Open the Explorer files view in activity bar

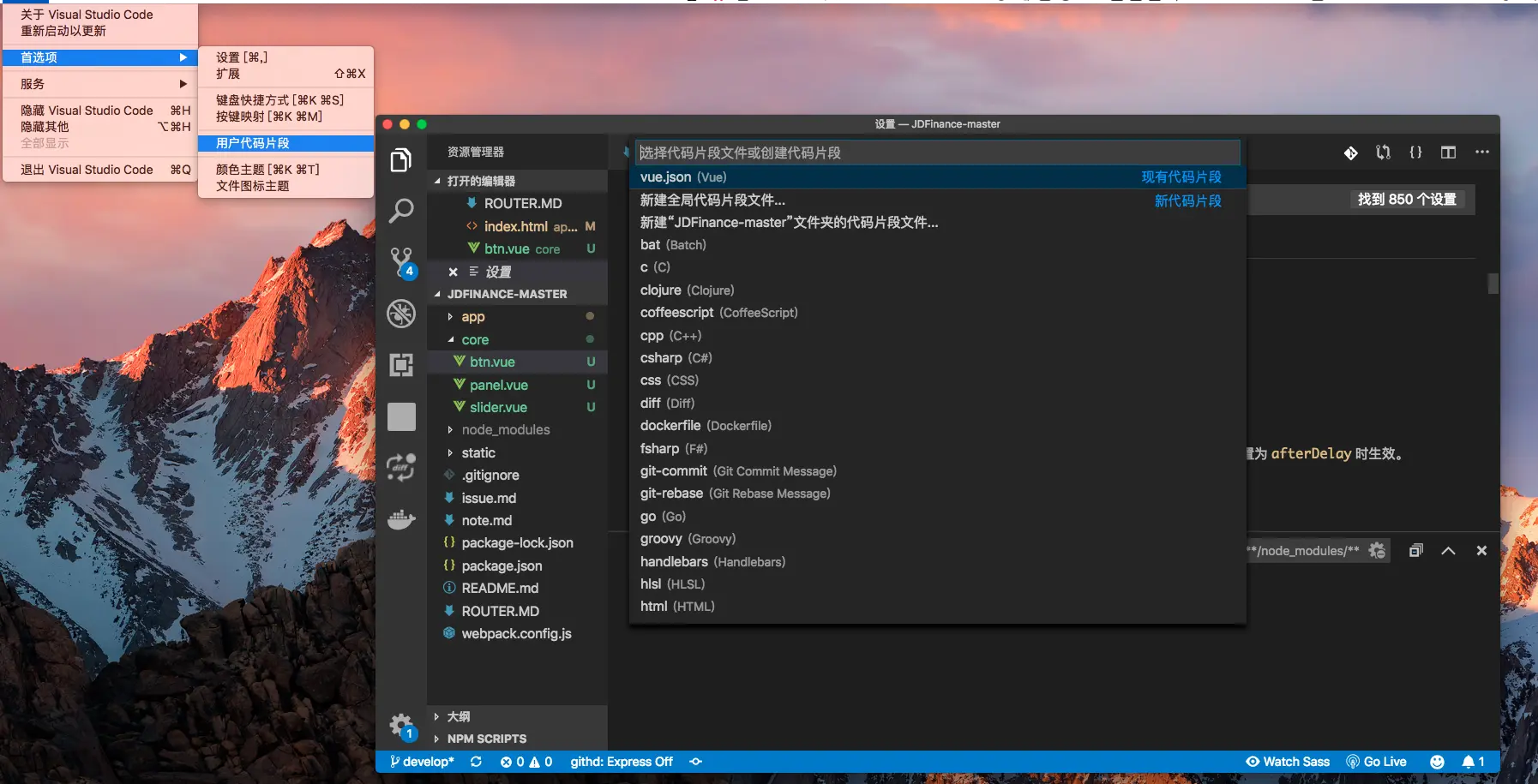(x=400, y=160)
